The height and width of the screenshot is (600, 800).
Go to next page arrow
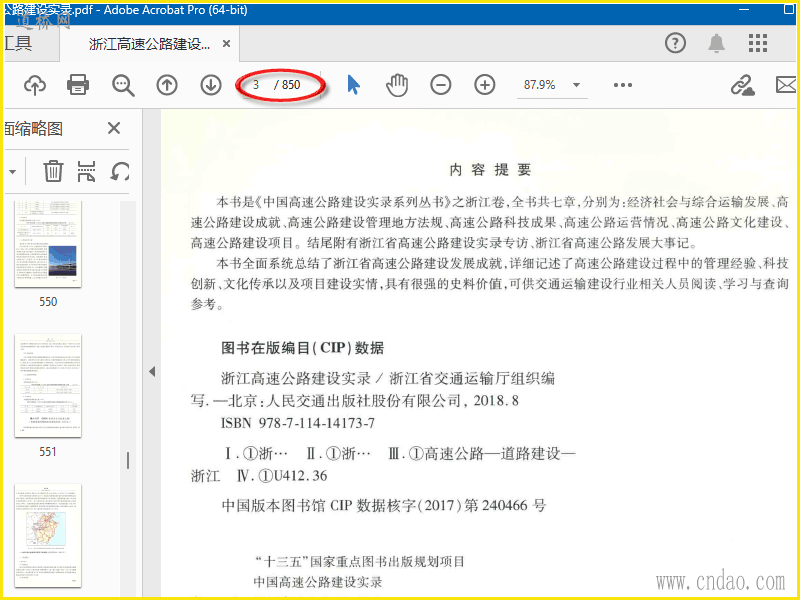211,85
